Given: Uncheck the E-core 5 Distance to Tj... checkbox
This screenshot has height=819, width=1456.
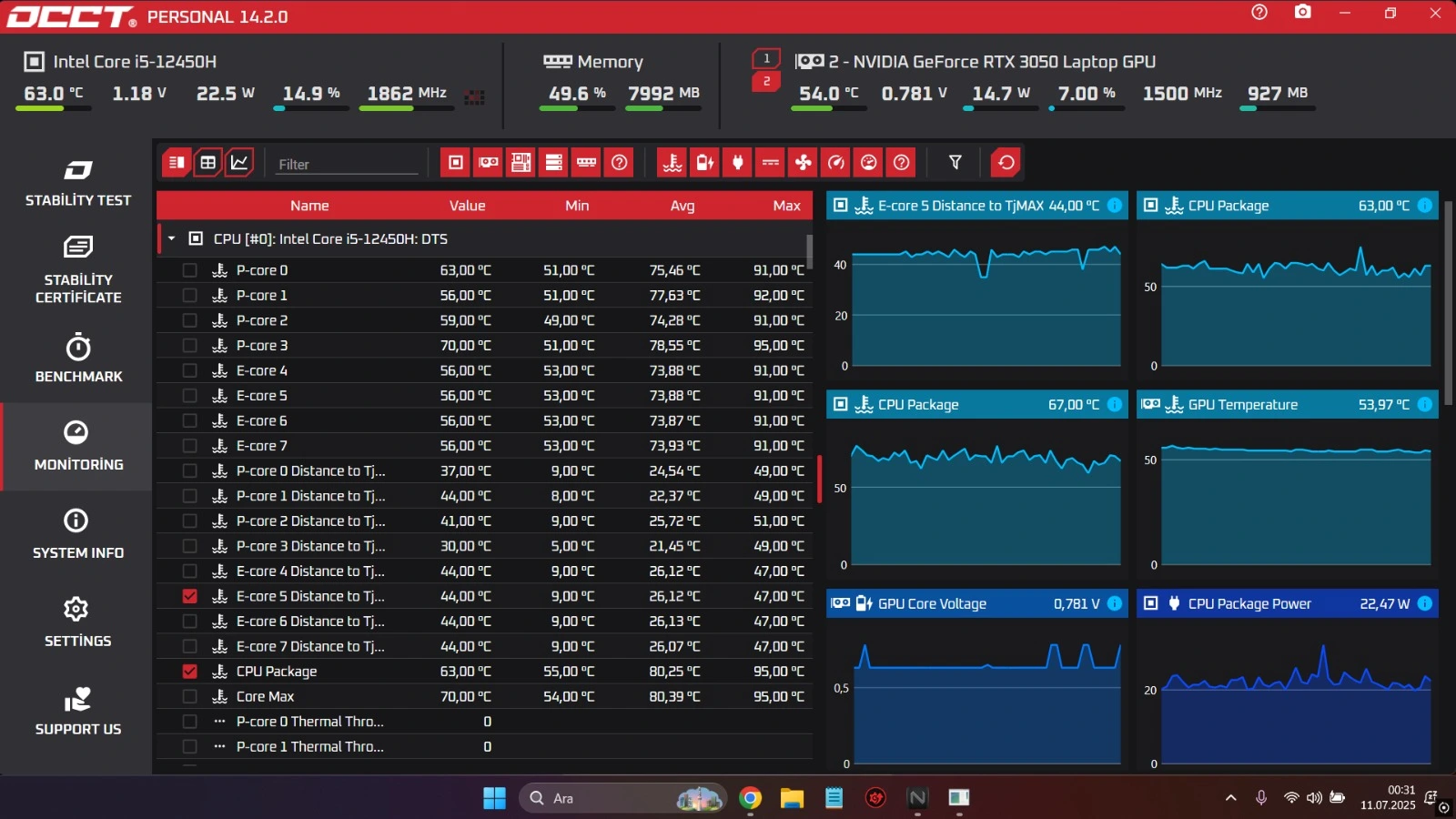Looking at the screenshot, I should tap(189, 596).
